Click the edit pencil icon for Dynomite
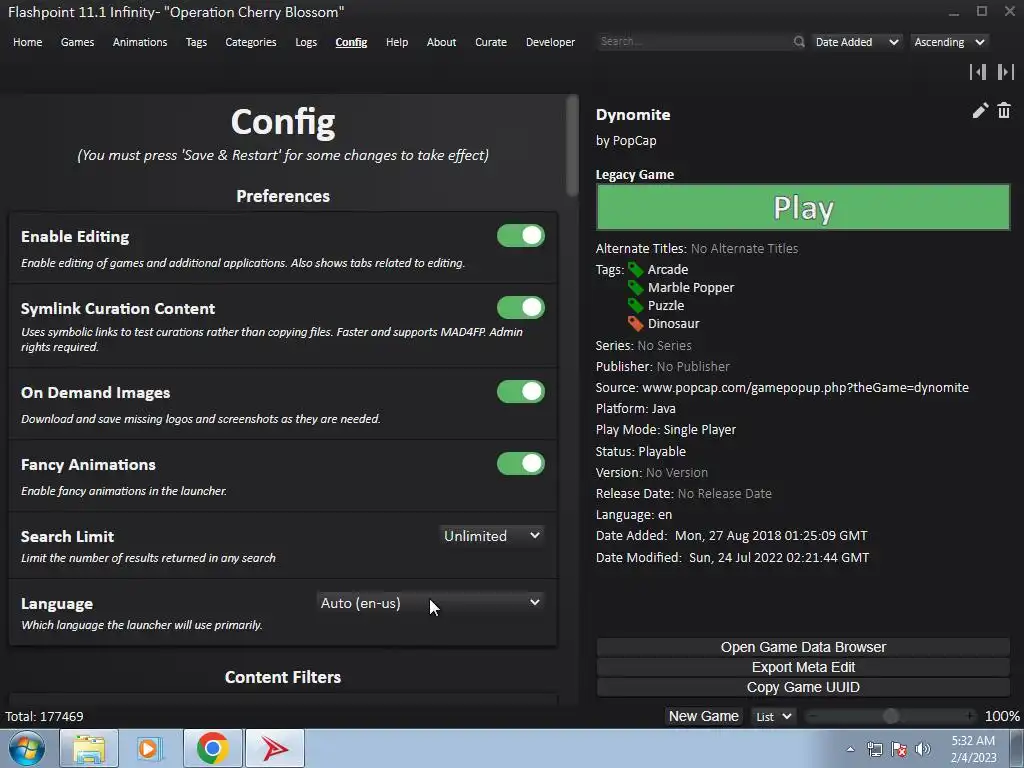 980,111
